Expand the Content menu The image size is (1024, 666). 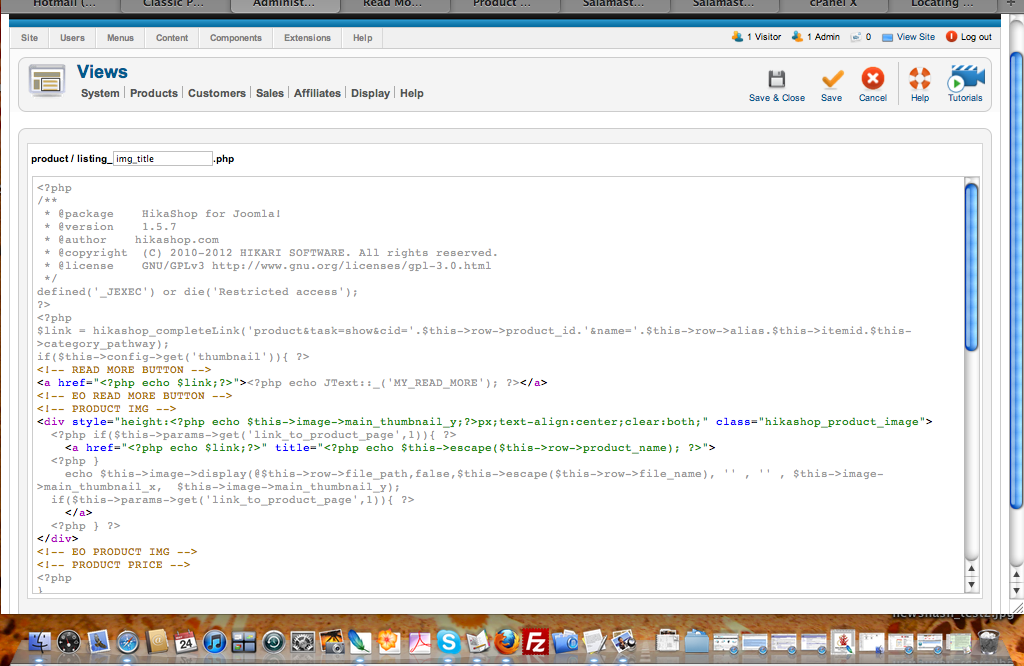tap(172, 38)
